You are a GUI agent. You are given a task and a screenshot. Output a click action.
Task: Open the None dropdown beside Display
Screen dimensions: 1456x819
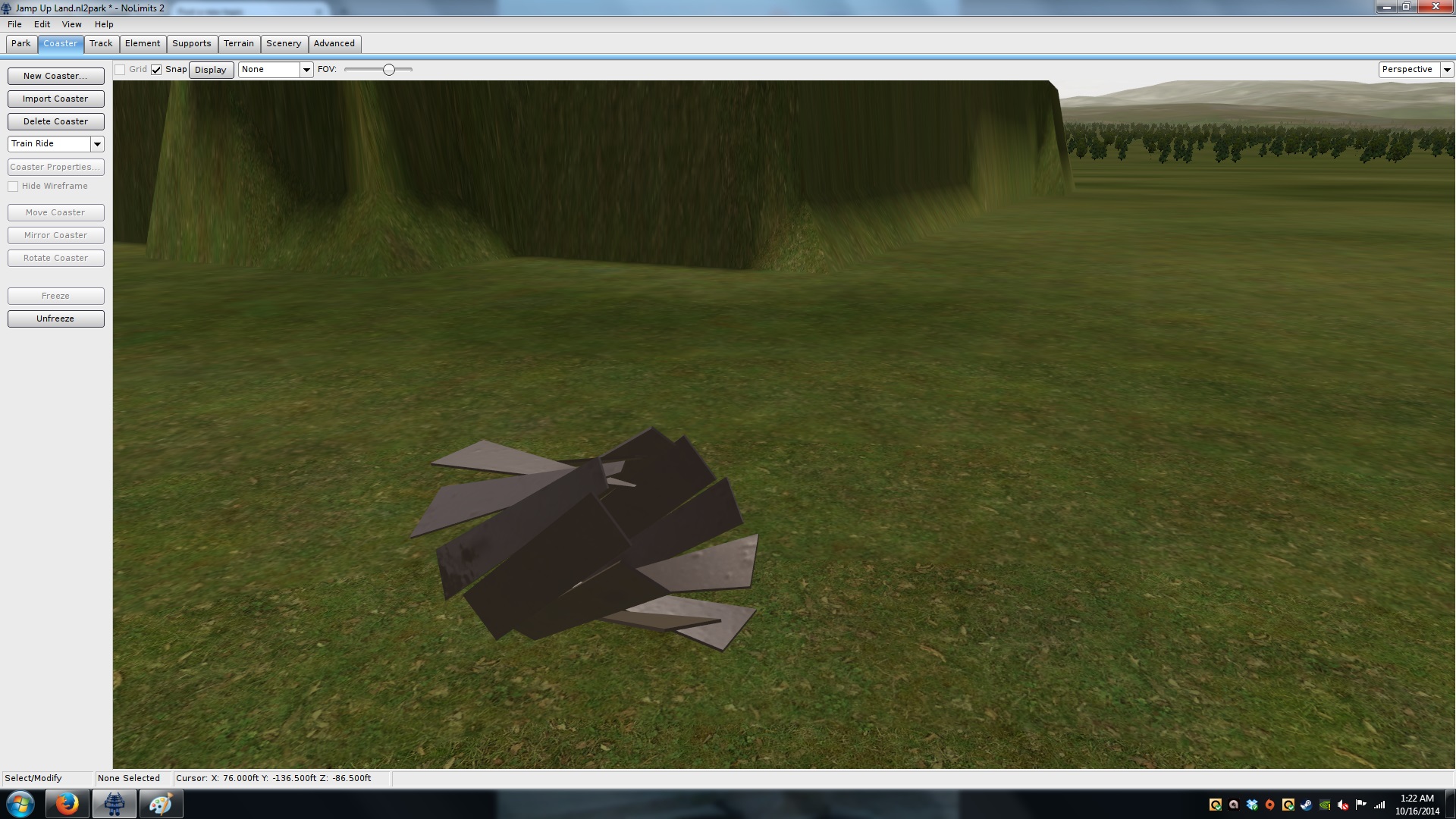[x=306, y=70]
